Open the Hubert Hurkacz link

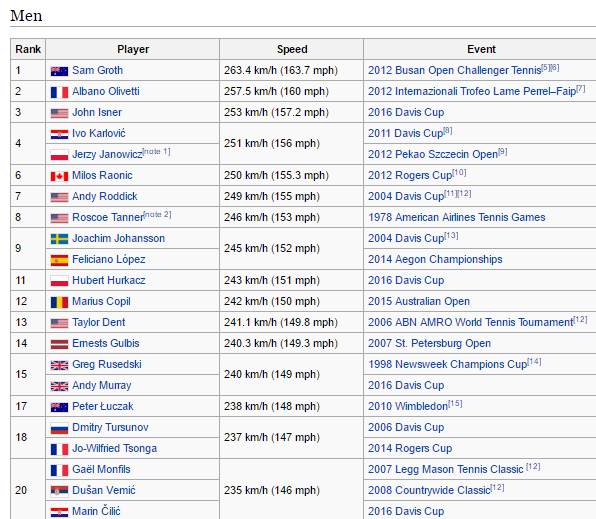point(109,280)
